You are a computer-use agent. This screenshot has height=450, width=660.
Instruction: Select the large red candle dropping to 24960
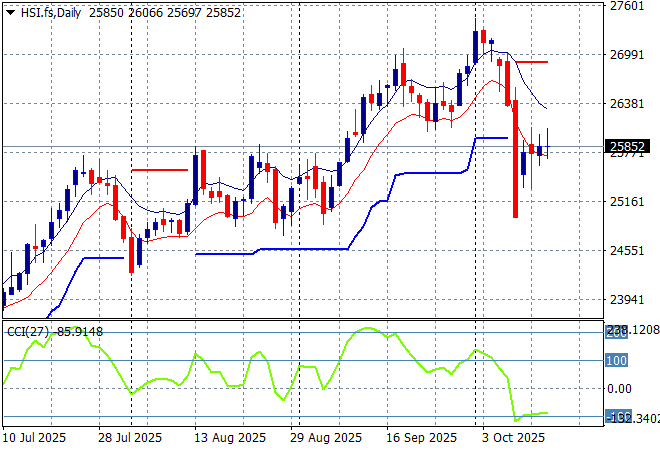click(515, 159)
